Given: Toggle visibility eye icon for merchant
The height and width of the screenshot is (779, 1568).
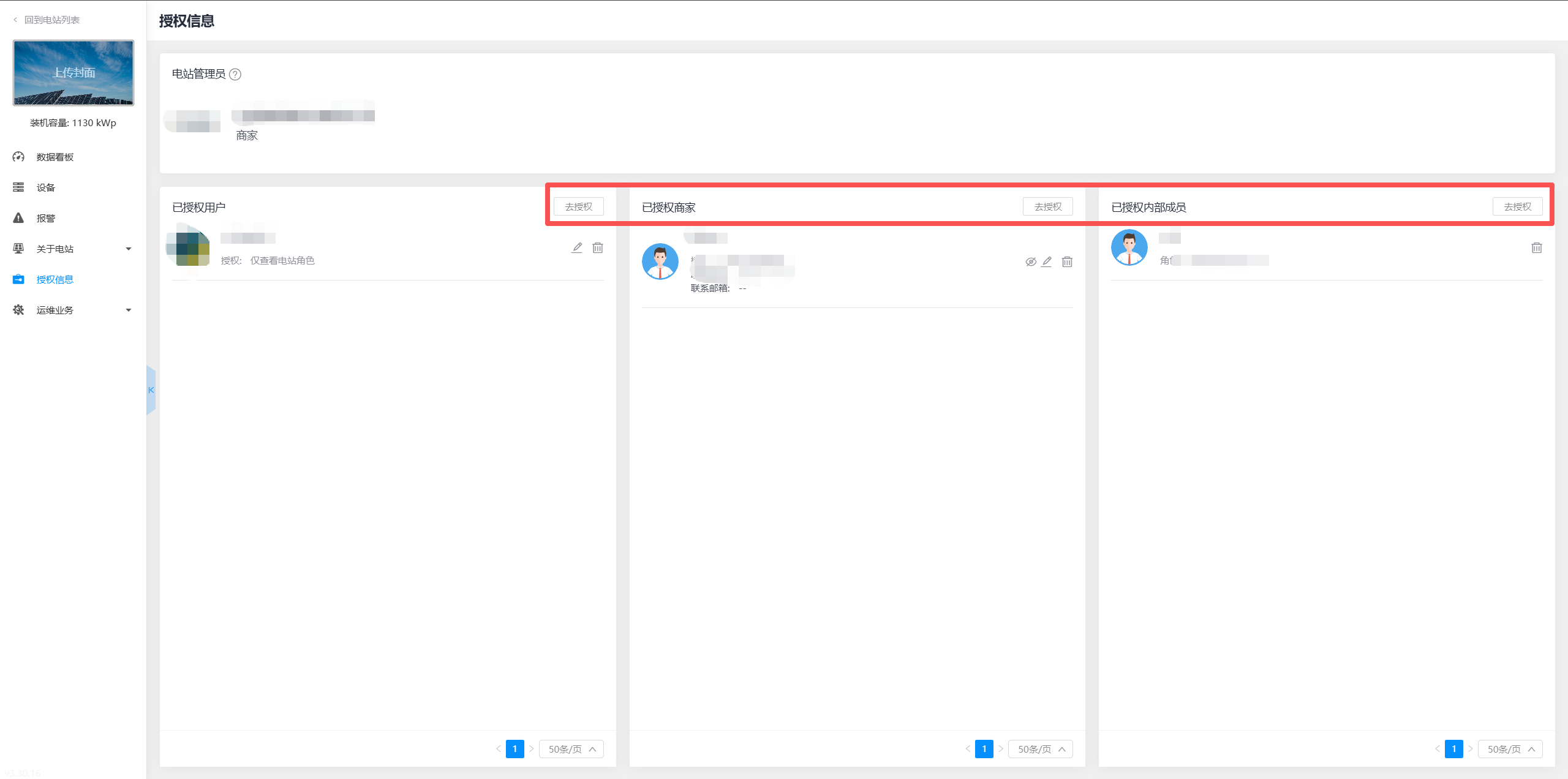Looking at the screenshot, I should click(1031, 262).
